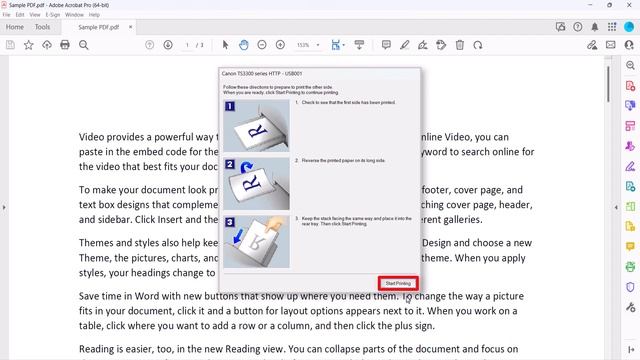Activate the Hand pan tool
640x360 pixels.
pyautogui.click(x=244, y=45)
